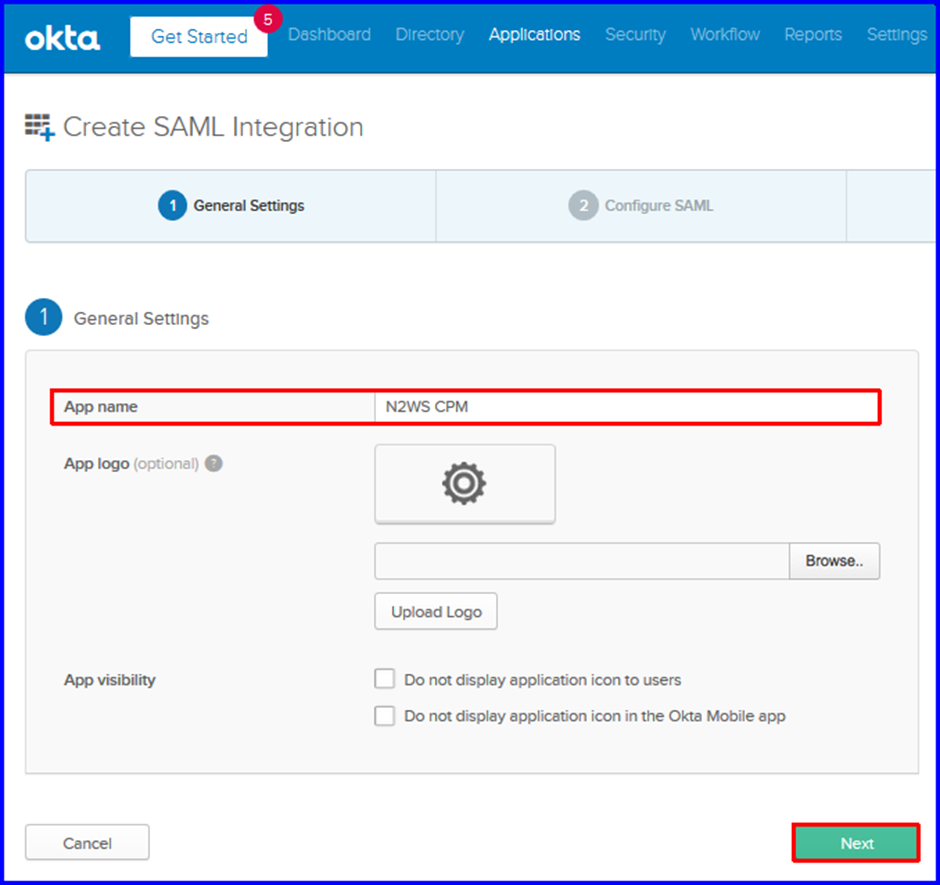940x885 pixels.
Task: Click the logo file path field
Action: pos(582,561)
